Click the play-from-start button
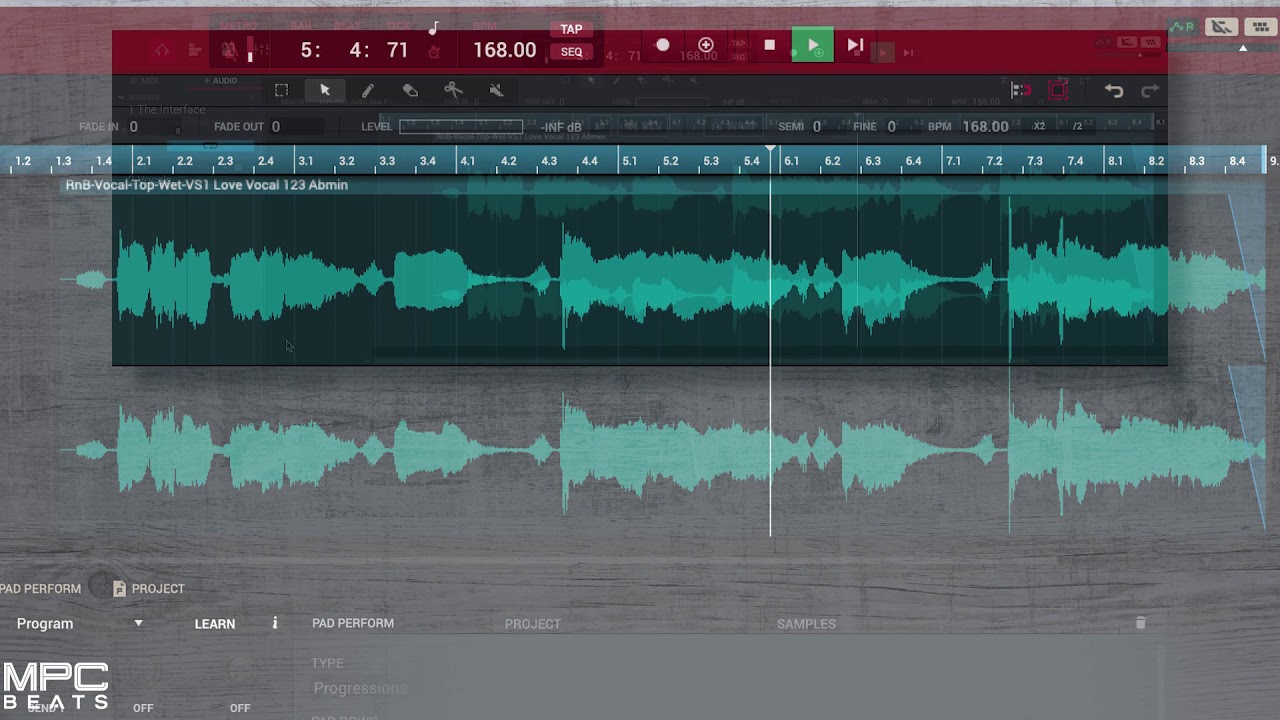Viewport: 1280px width, 720px height. pos(855,45)
